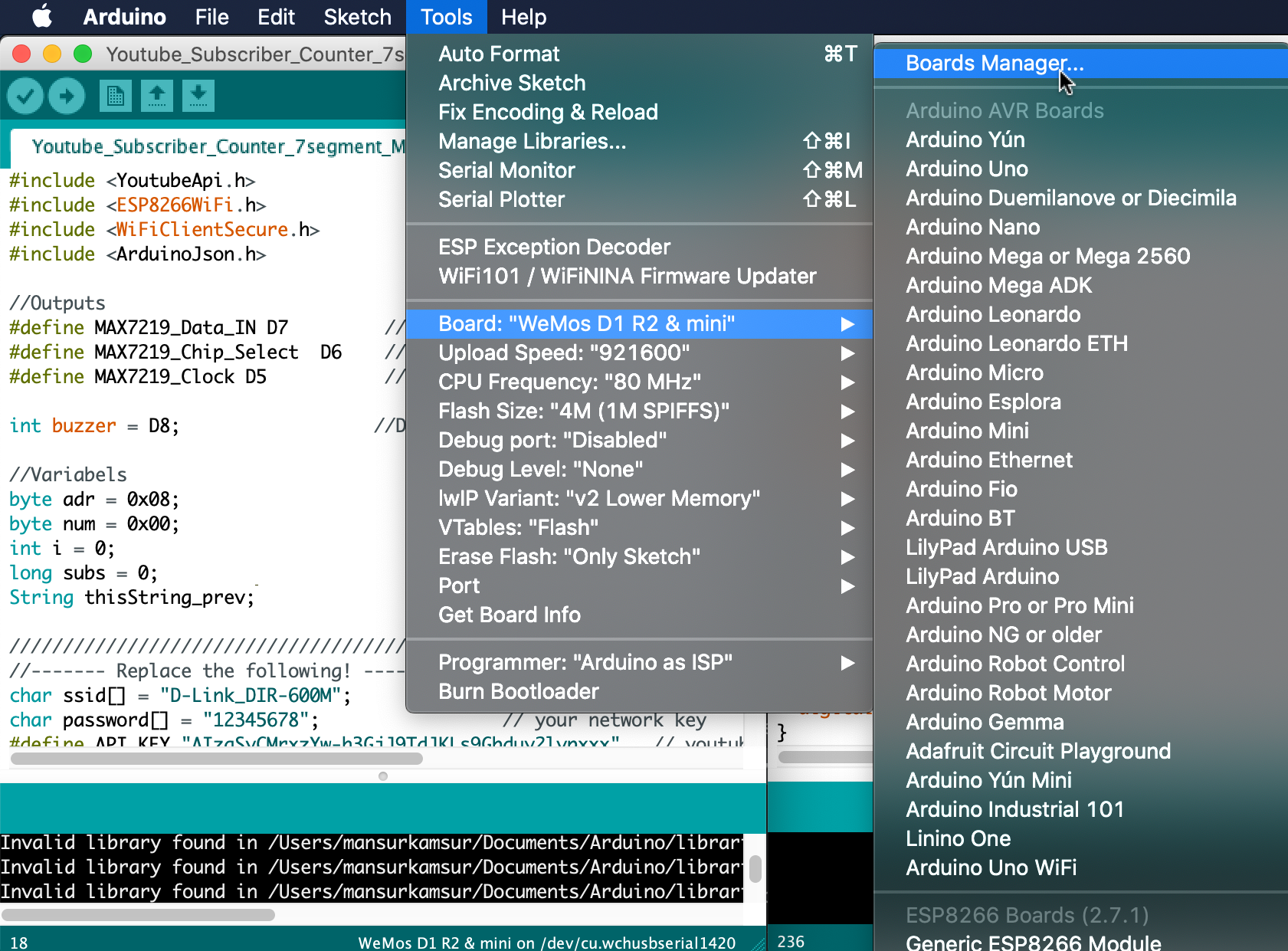This screenshot has height=951, width=1288.
Task: Open Serial Monitor from Tools menu
Action: pos(506,170)
